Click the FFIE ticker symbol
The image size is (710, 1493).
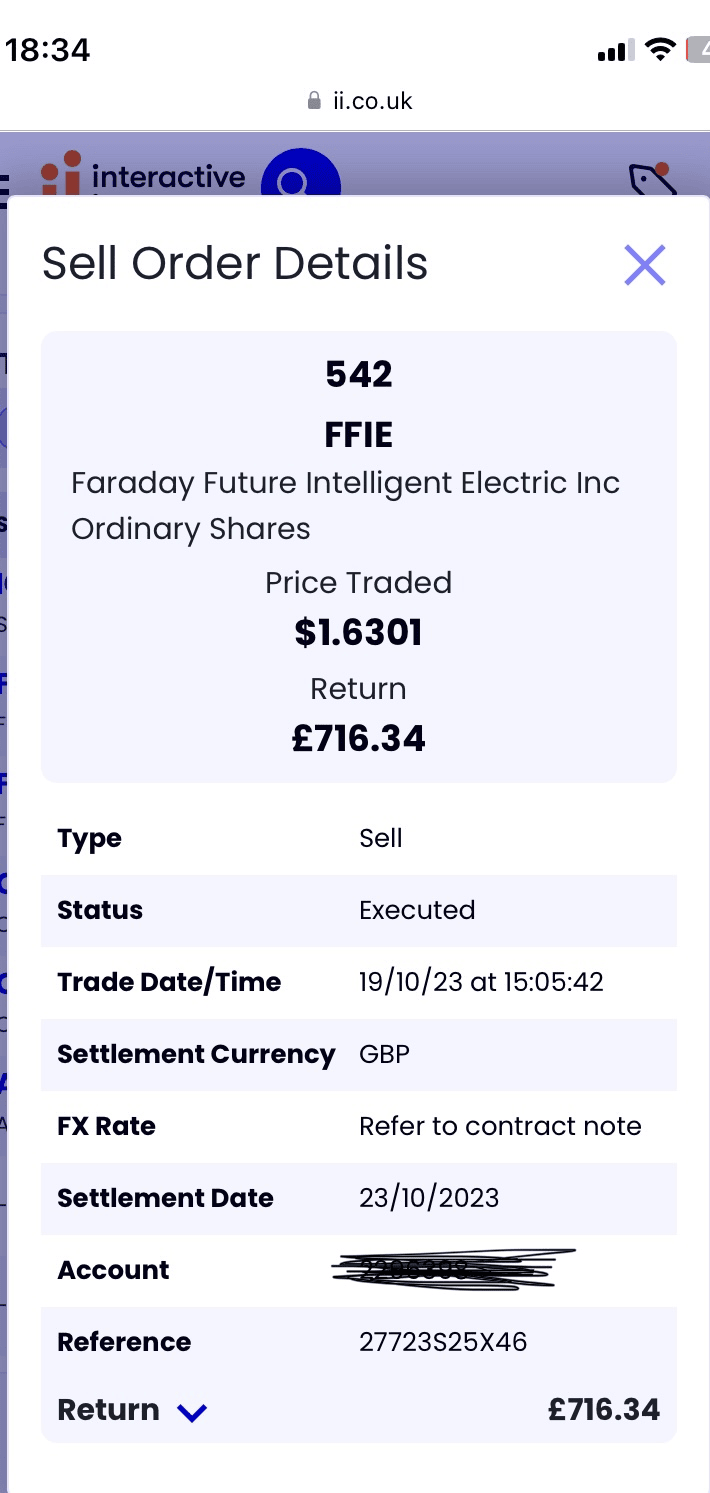click(x=359, y=435)
